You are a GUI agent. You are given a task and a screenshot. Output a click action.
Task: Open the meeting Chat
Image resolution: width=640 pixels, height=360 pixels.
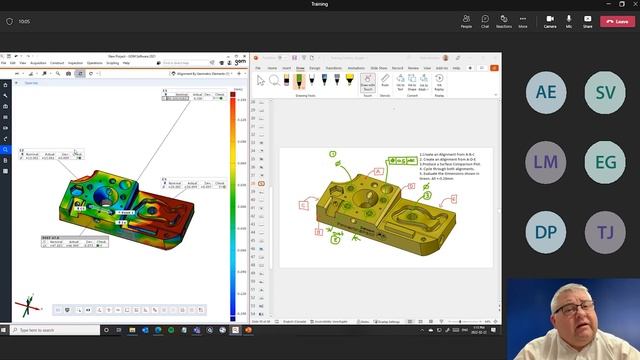click(485, 21)
